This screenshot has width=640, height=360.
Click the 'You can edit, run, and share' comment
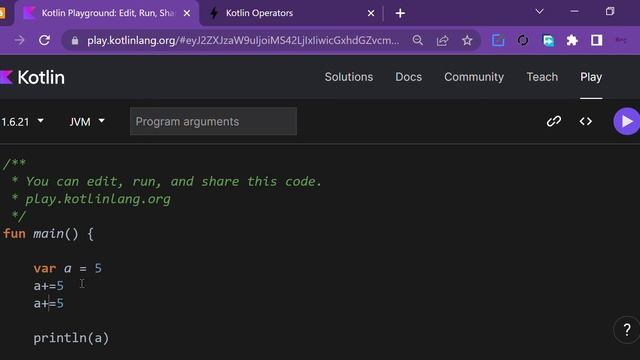point(173,181)
